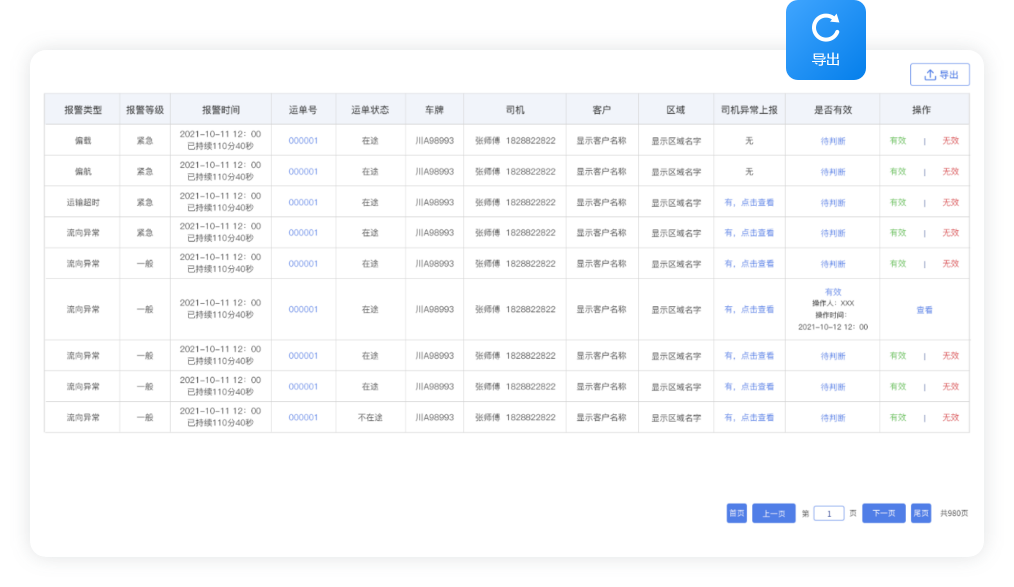1014x587 pixels.
Task: Click 待判断 status in the 运输超时 row
Action: 832,203
